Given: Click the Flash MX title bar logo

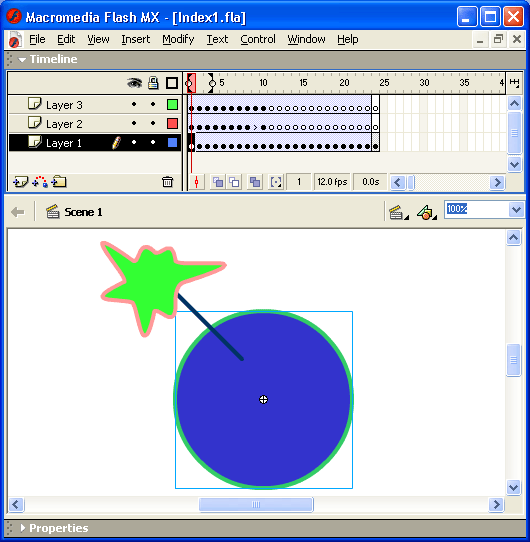Looking at the screenshot, I should point(14,16).
